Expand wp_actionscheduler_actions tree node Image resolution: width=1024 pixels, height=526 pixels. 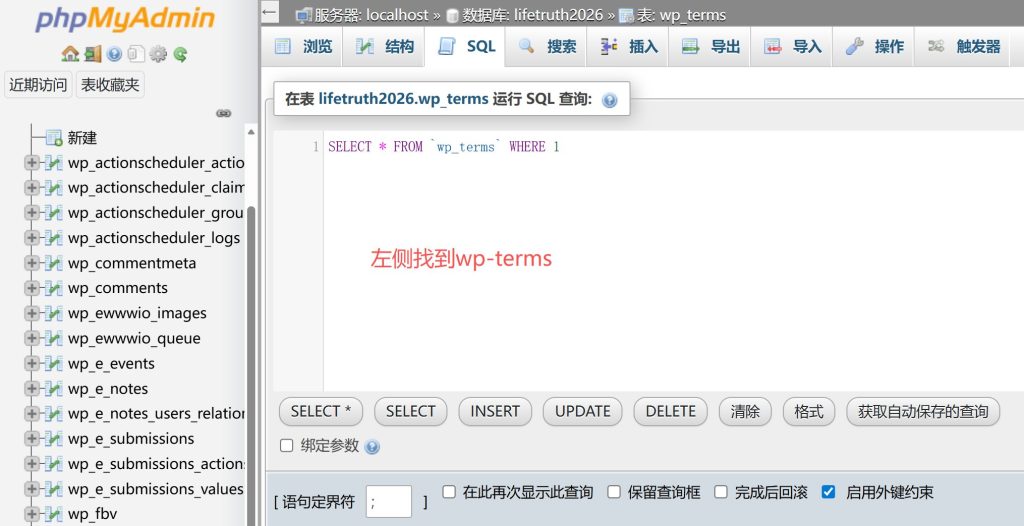click(31, 163)
